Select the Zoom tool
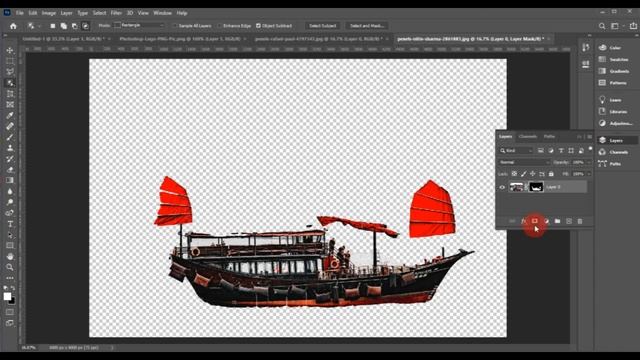Image resolution: width=640 pixels, height=360 pixels. coord(10,267)
